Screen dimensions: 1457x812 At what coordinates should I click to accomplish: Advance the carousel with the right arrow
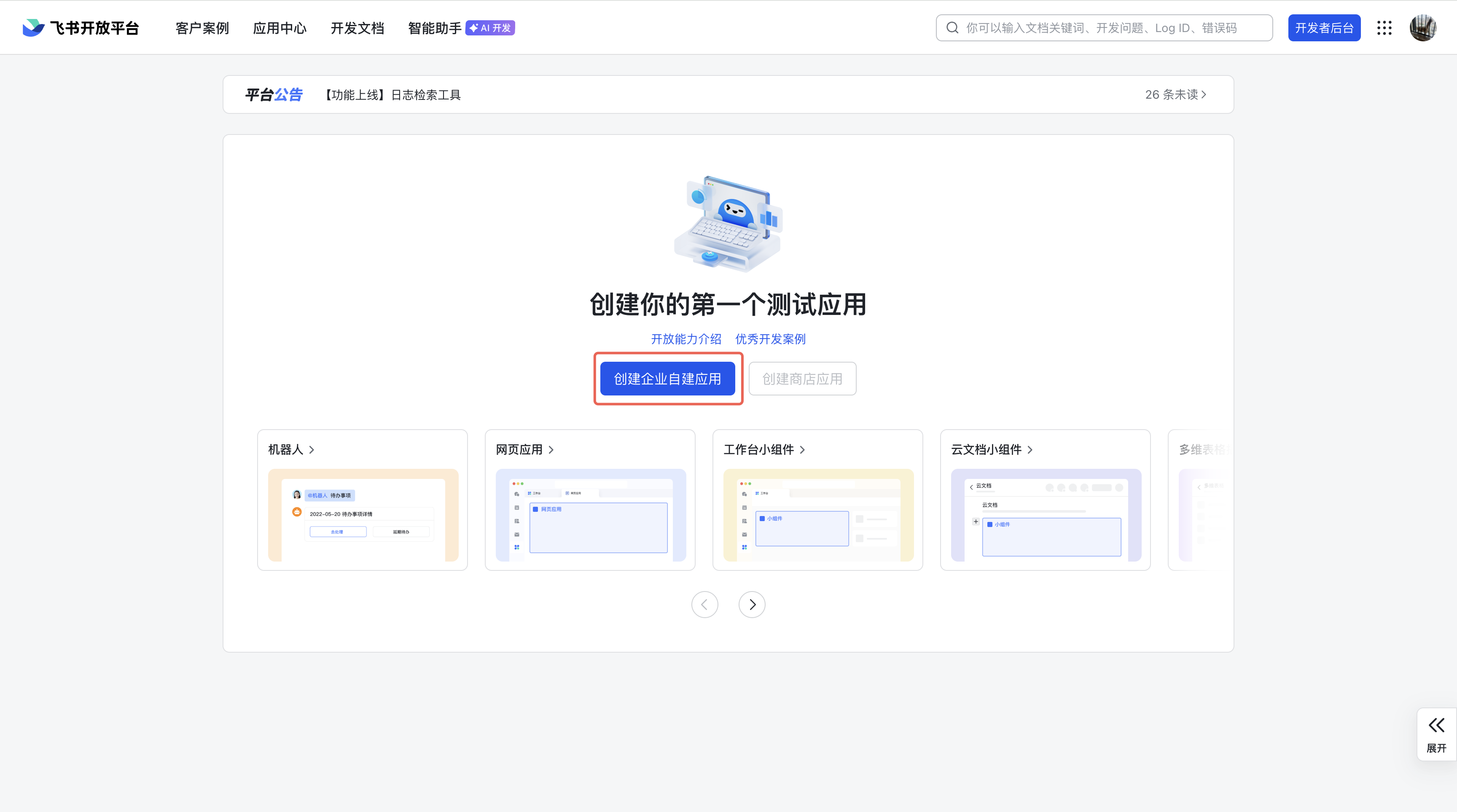pos(752,605)
